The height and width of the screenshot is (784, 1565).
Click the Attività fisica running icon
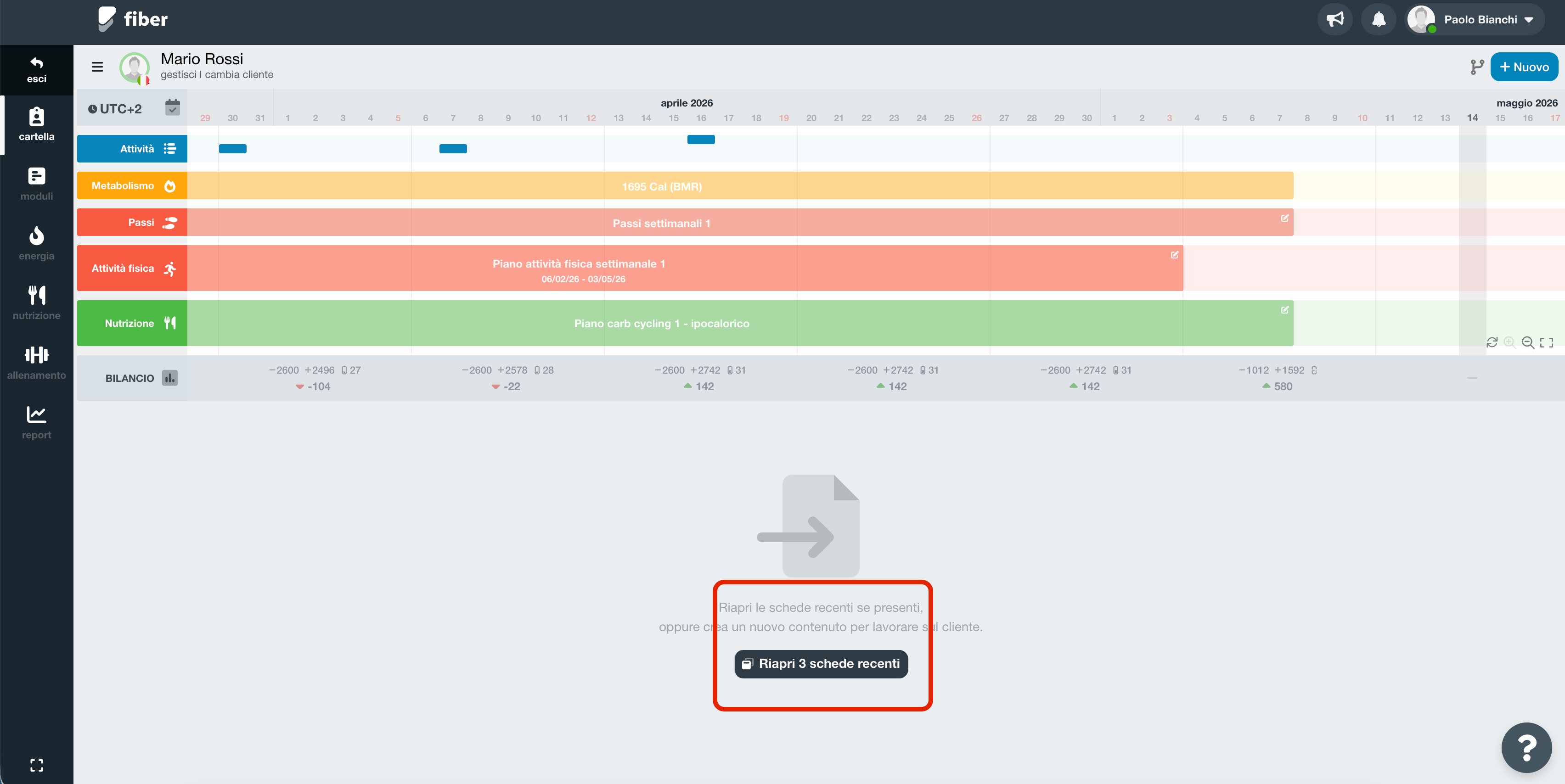tap(170, 269)
